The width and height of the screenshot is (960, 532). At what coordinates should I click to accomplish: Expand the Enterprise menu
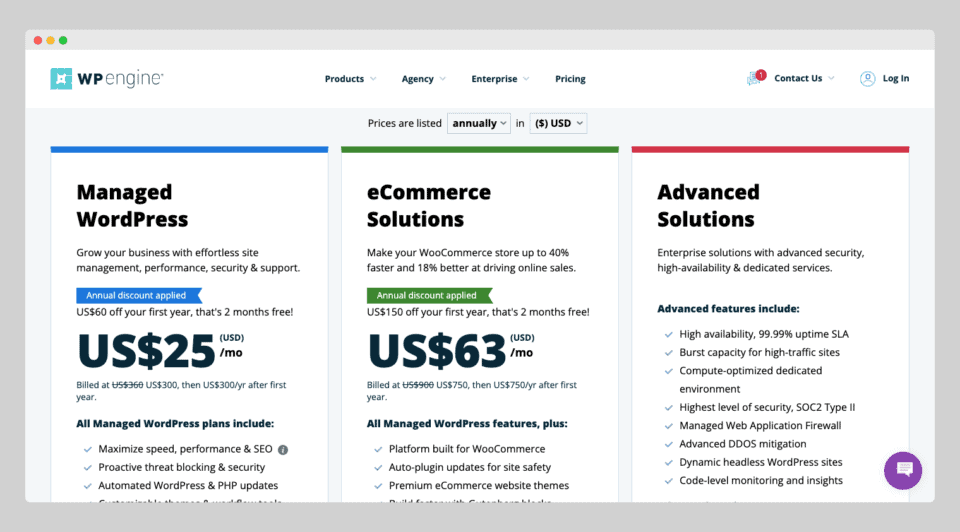point(500,79)
